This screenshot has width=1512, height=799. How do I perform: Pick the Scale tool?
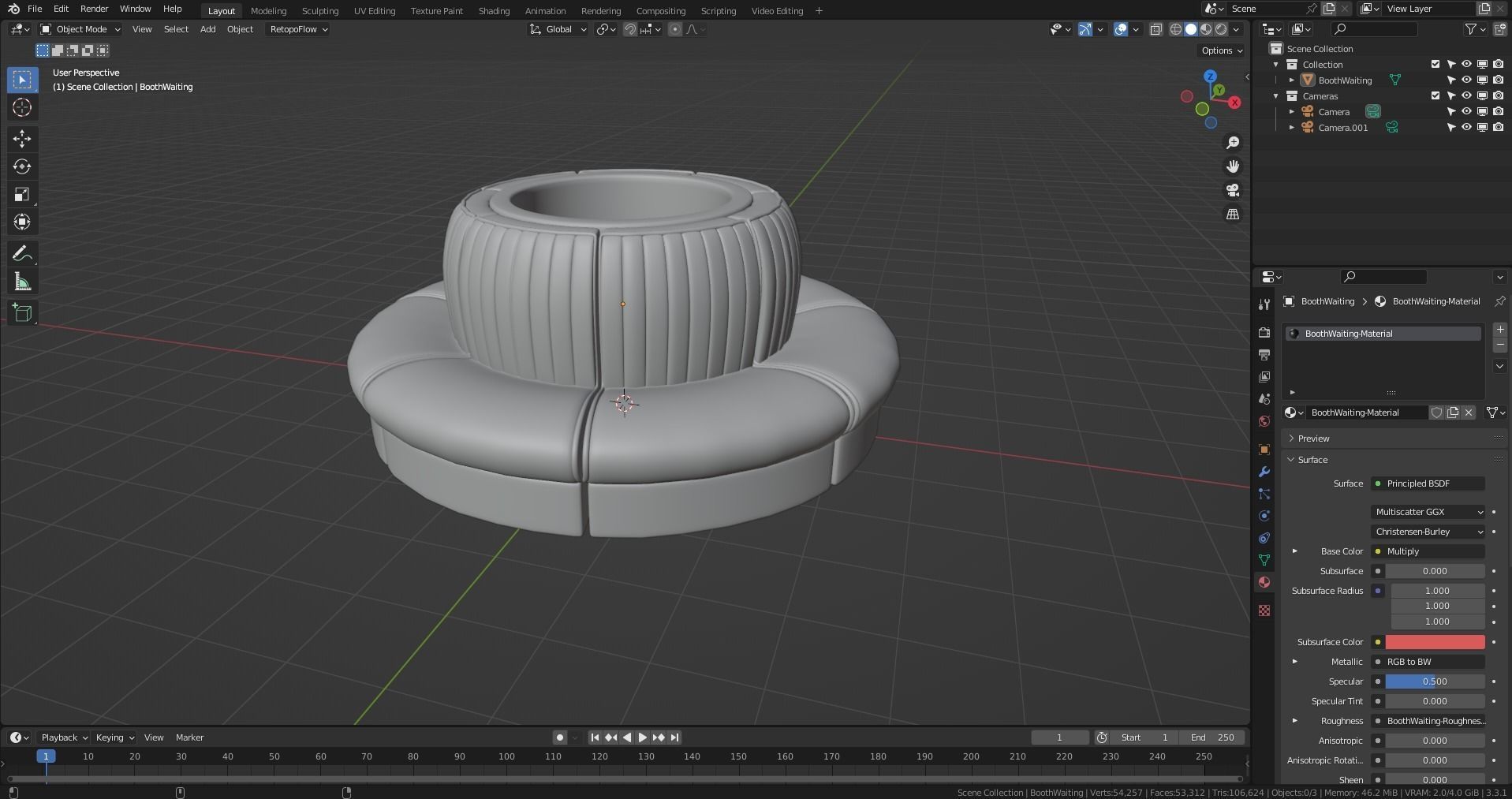[x=22, y=194]
